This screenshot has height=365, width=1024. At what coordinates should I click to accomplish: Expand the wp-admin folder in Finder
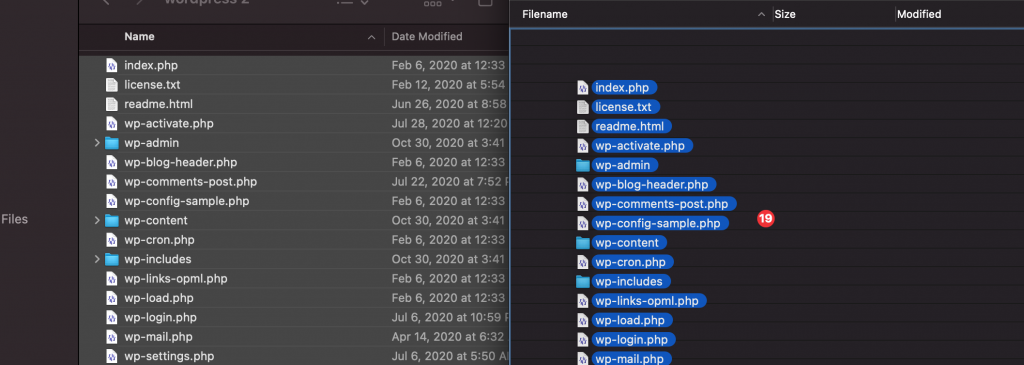tap(97, 143)
